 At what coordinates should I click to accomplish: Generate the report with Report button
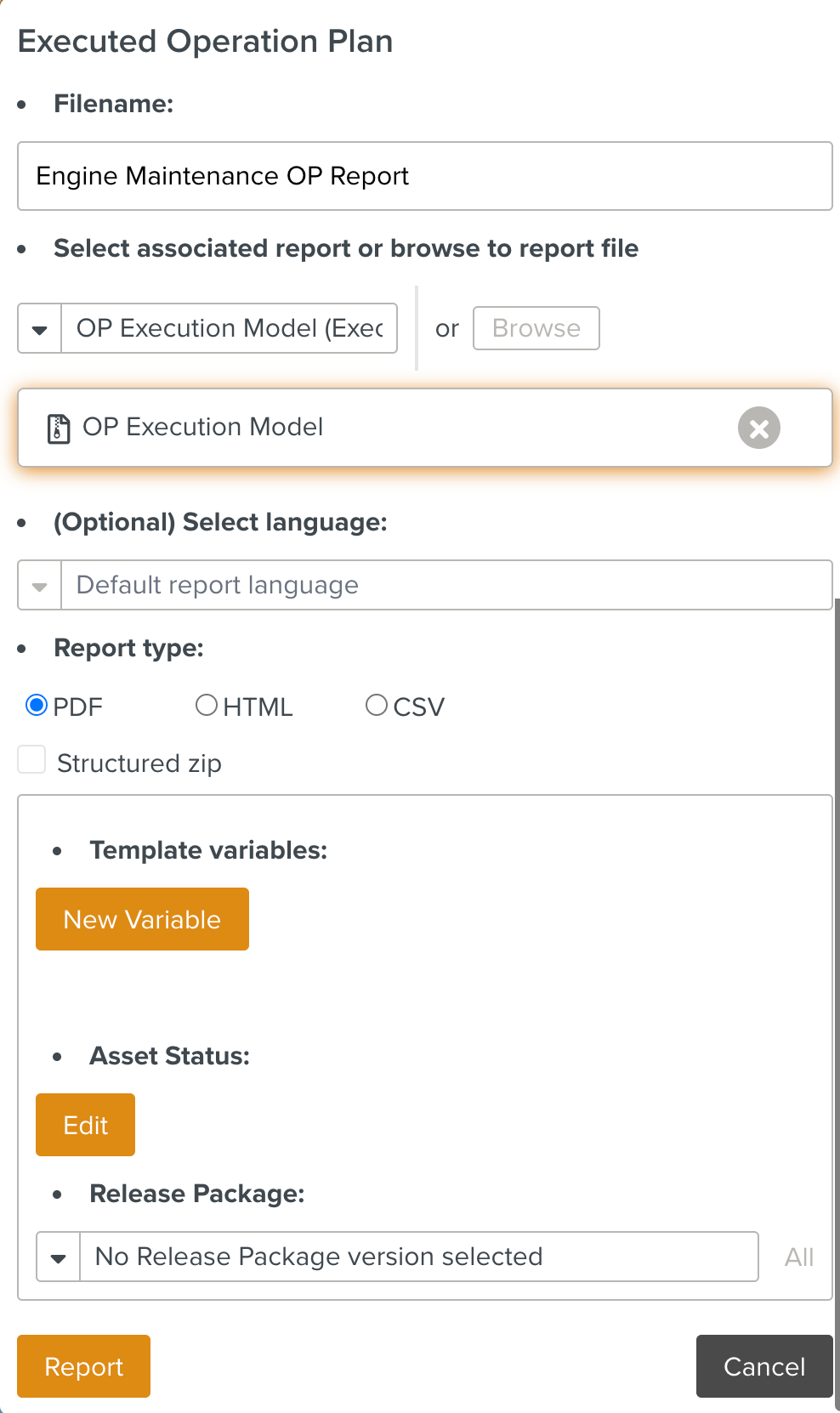pyautogui.click(x=83, y=1366)
